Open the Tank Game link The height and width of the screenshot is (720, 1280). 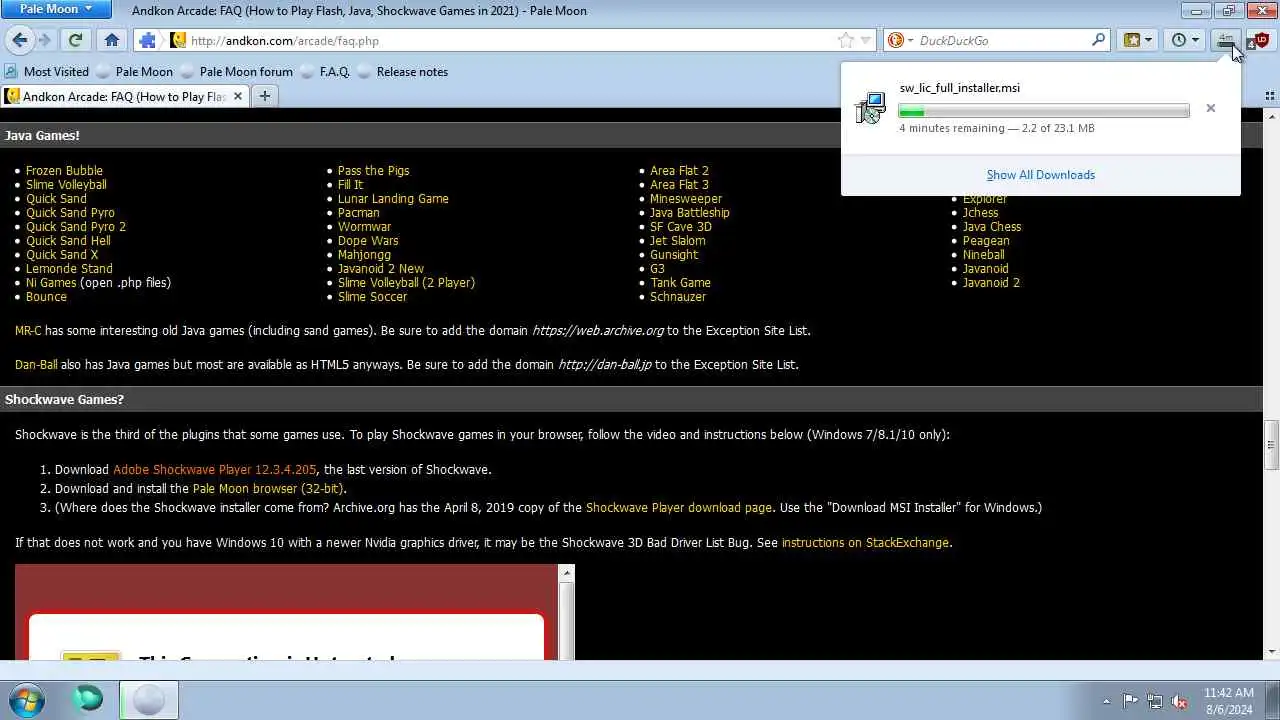click(x=680, y=283)
